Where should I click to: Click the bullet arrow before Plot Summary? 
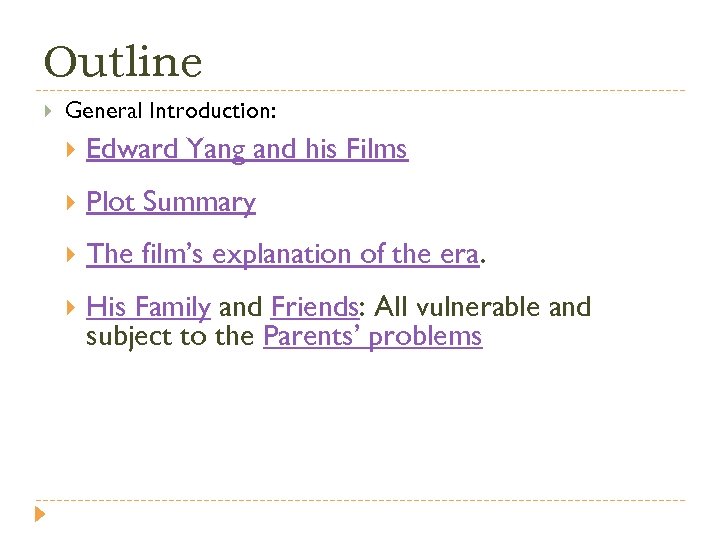click(69, 203)
